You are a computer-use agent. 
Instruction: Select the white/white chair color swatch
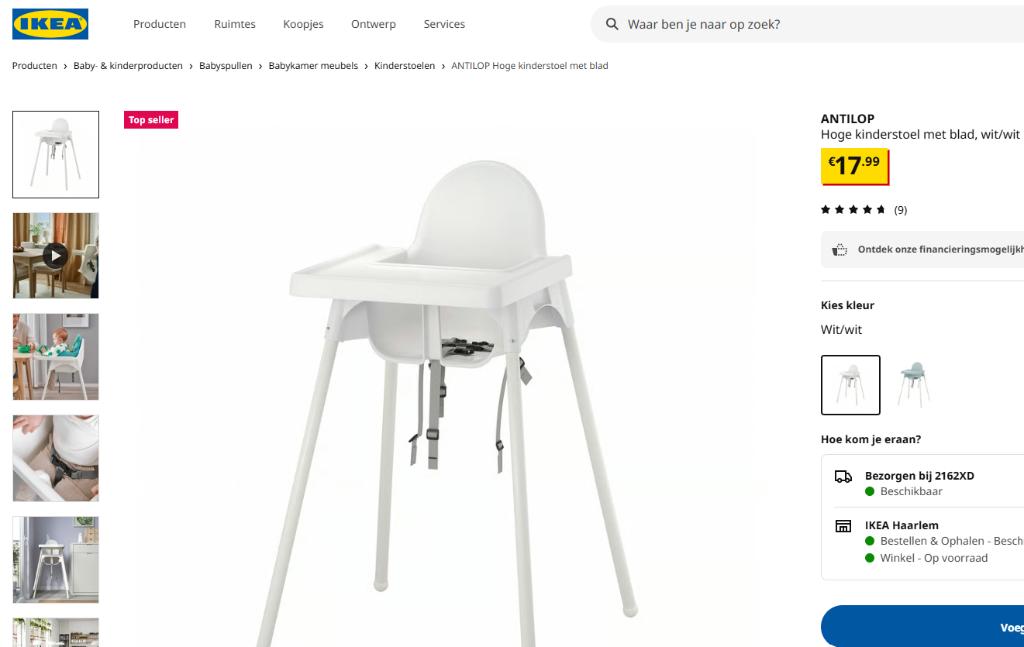pos(850,385)
